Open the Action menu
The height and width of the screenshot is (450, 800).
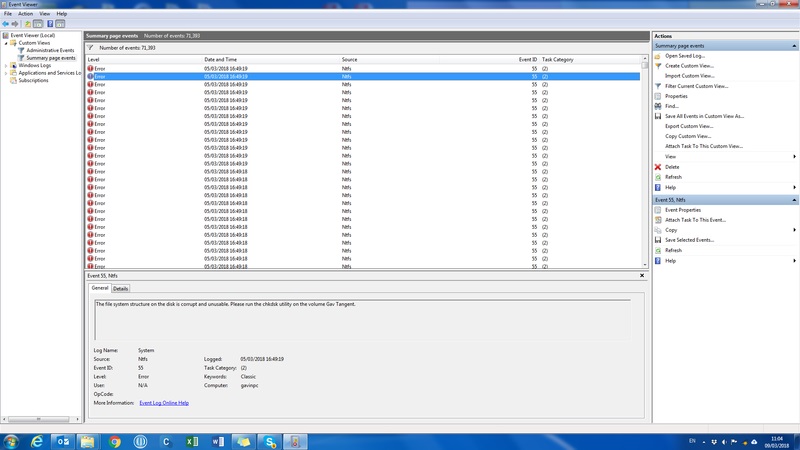click(25, 13)
